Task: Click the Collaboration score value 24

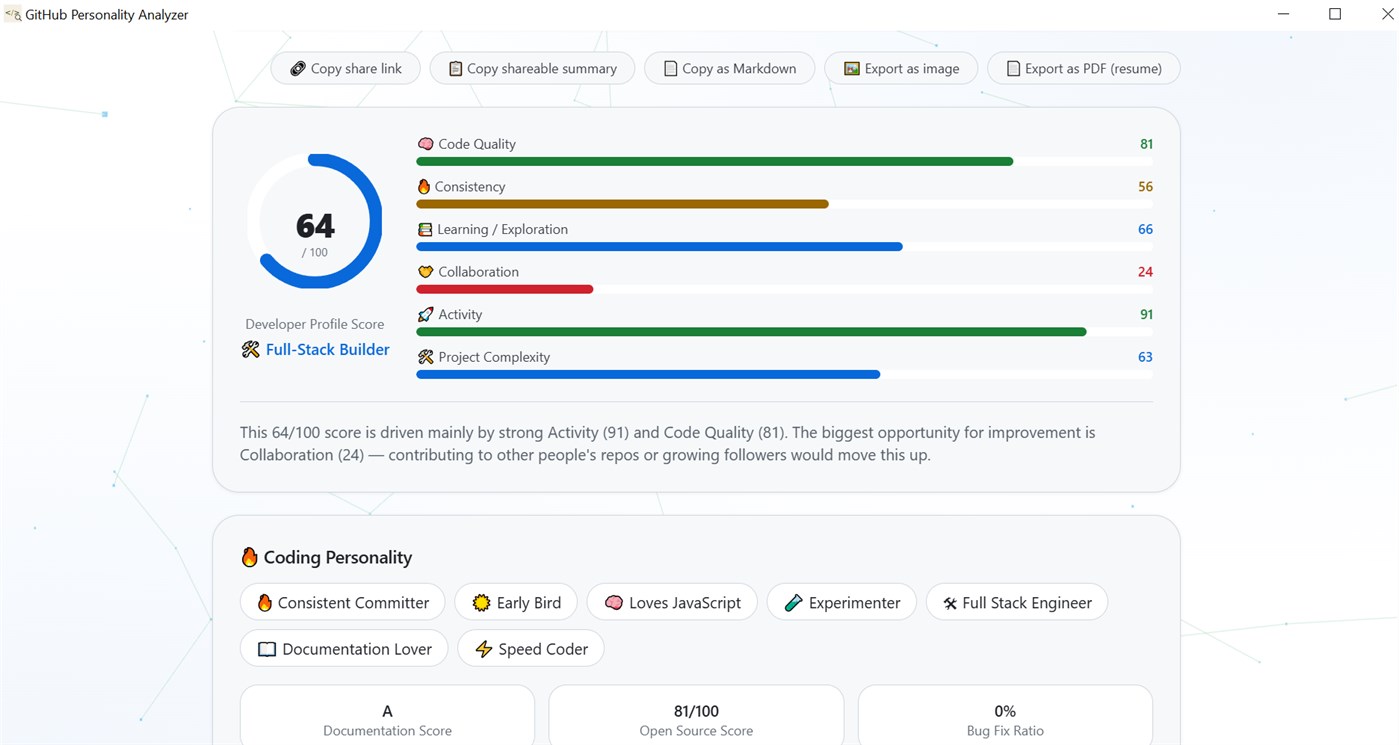Action: pos(1145,272)
